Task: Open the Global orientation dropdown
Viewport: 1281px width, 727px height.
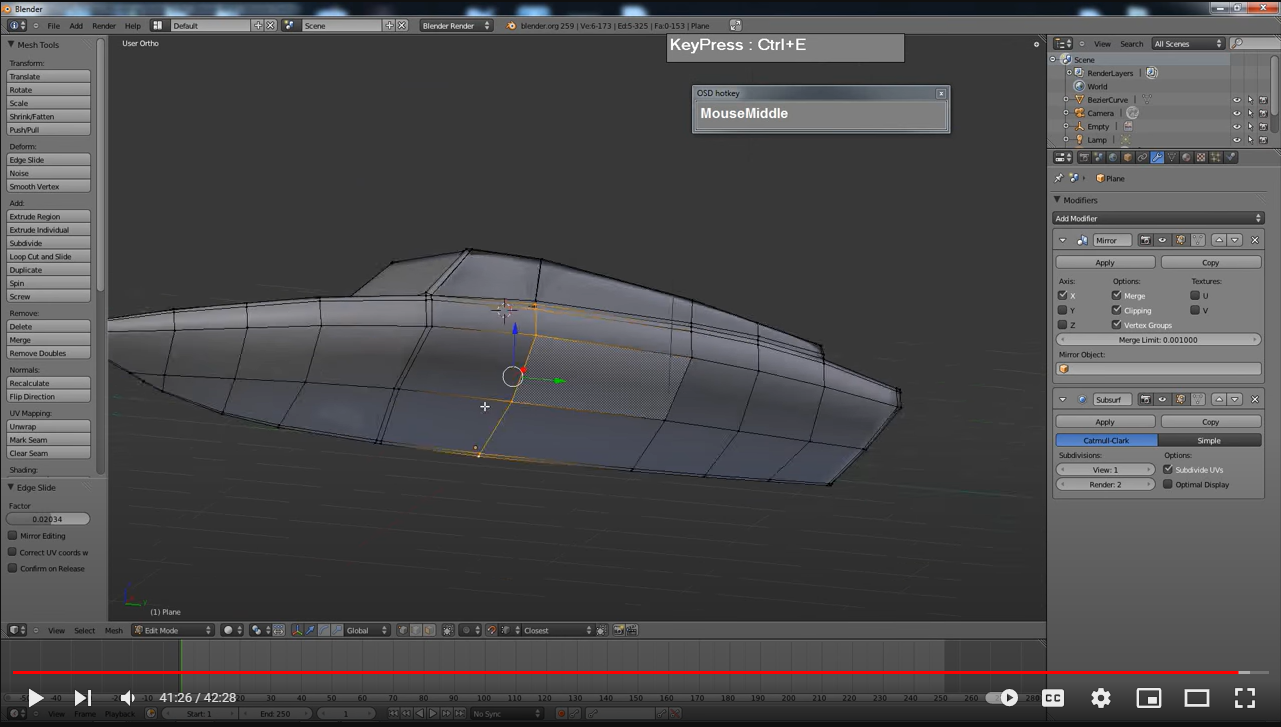Action: (367, 630)
